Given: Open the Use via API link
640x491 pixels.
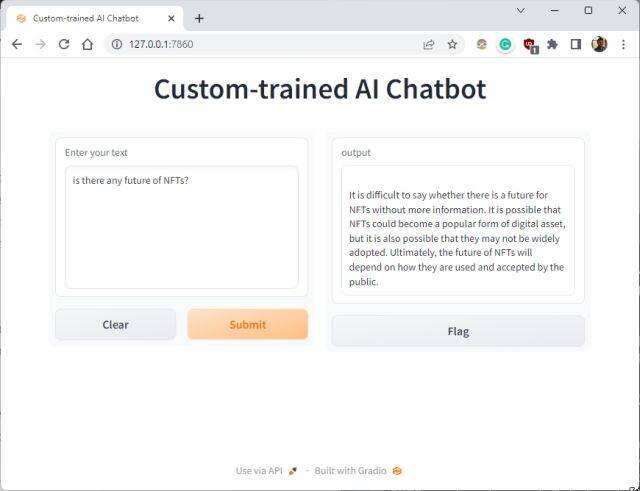Looking at the screenshot, I should [266, 471].
